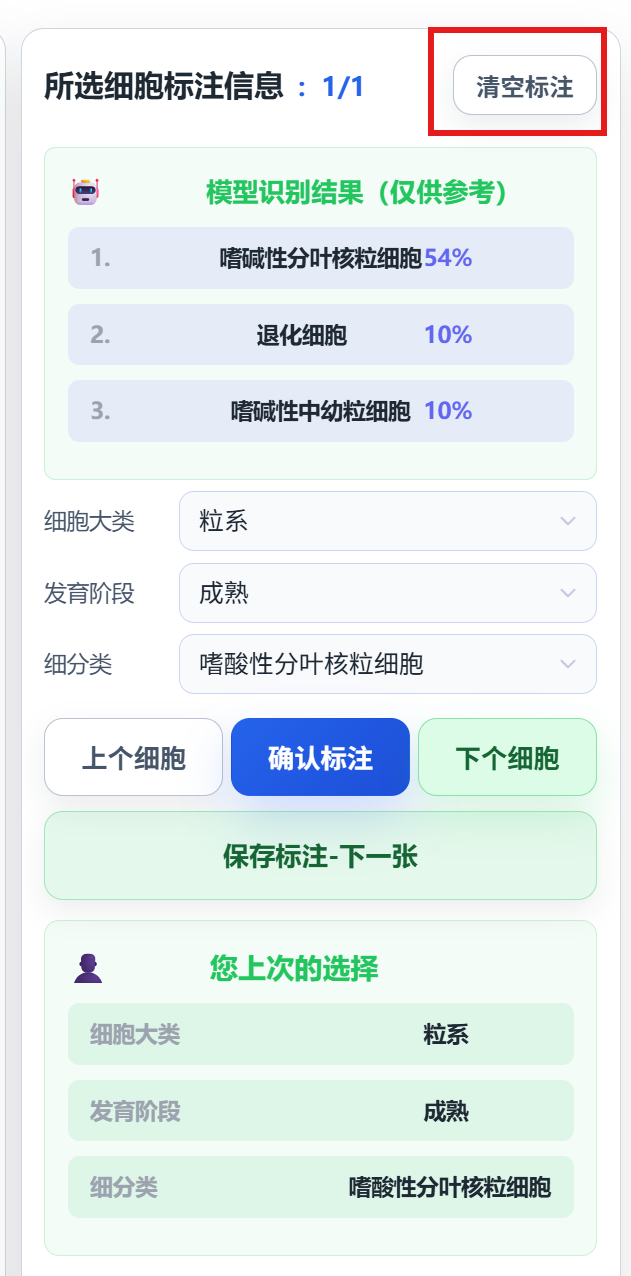Jump to next cell with 下个细胞
The image size is (631, 1276).
point(507,757)
